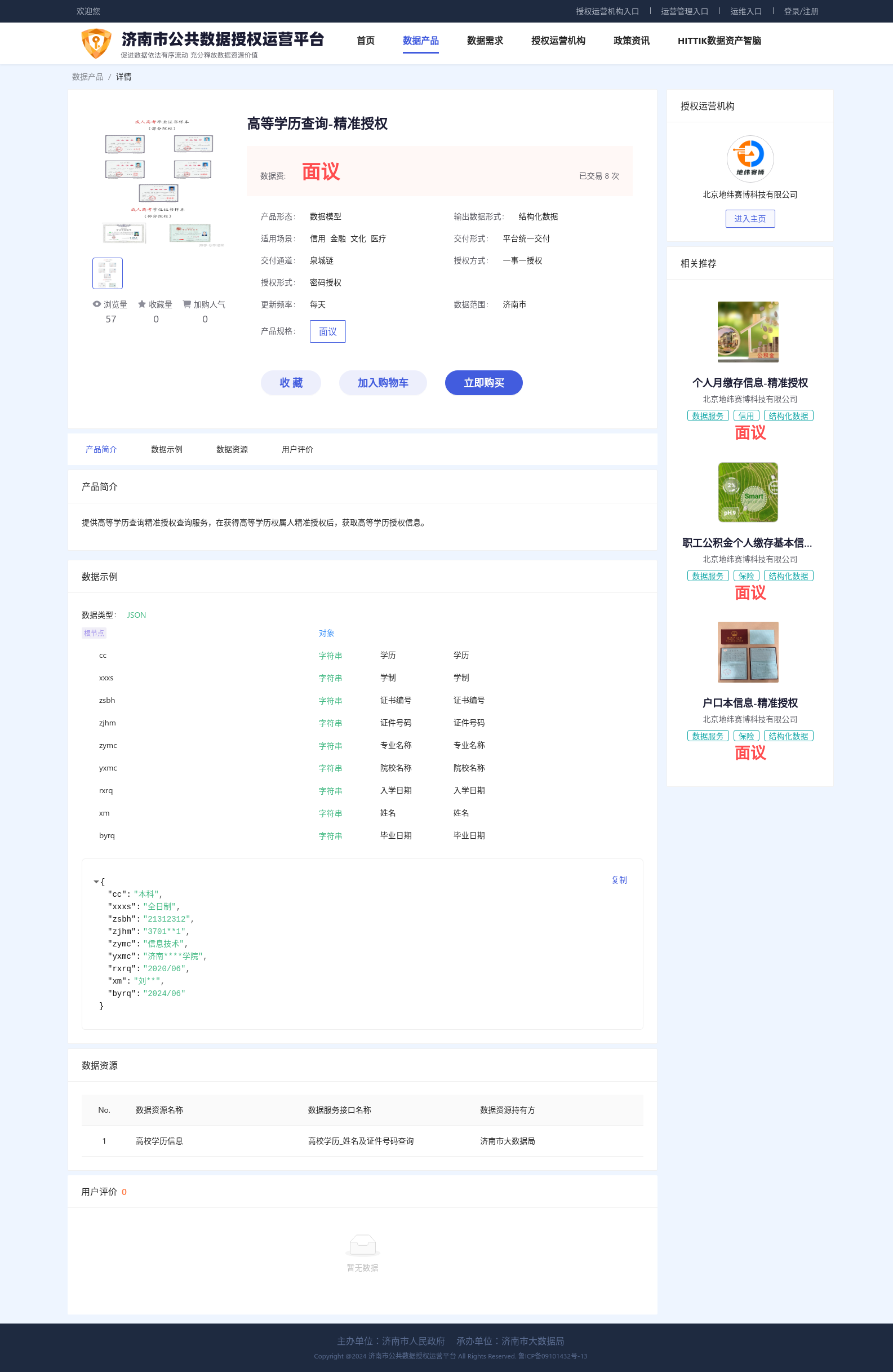893x1372 pixels.
Task: Select the zsbh field row
Action: point(362,701)
